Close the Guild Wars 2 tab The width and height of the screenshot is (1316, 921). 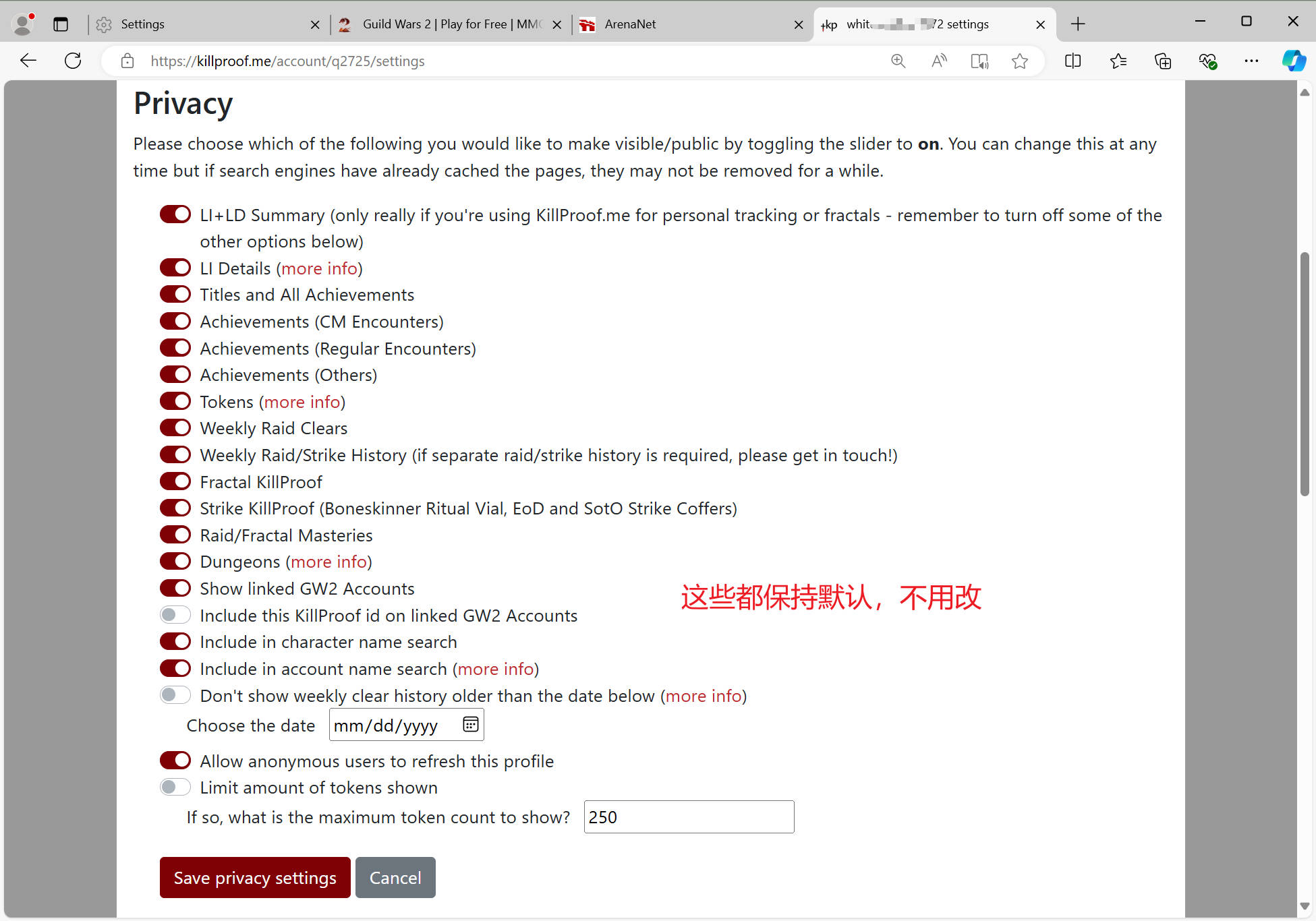(557, 24)
